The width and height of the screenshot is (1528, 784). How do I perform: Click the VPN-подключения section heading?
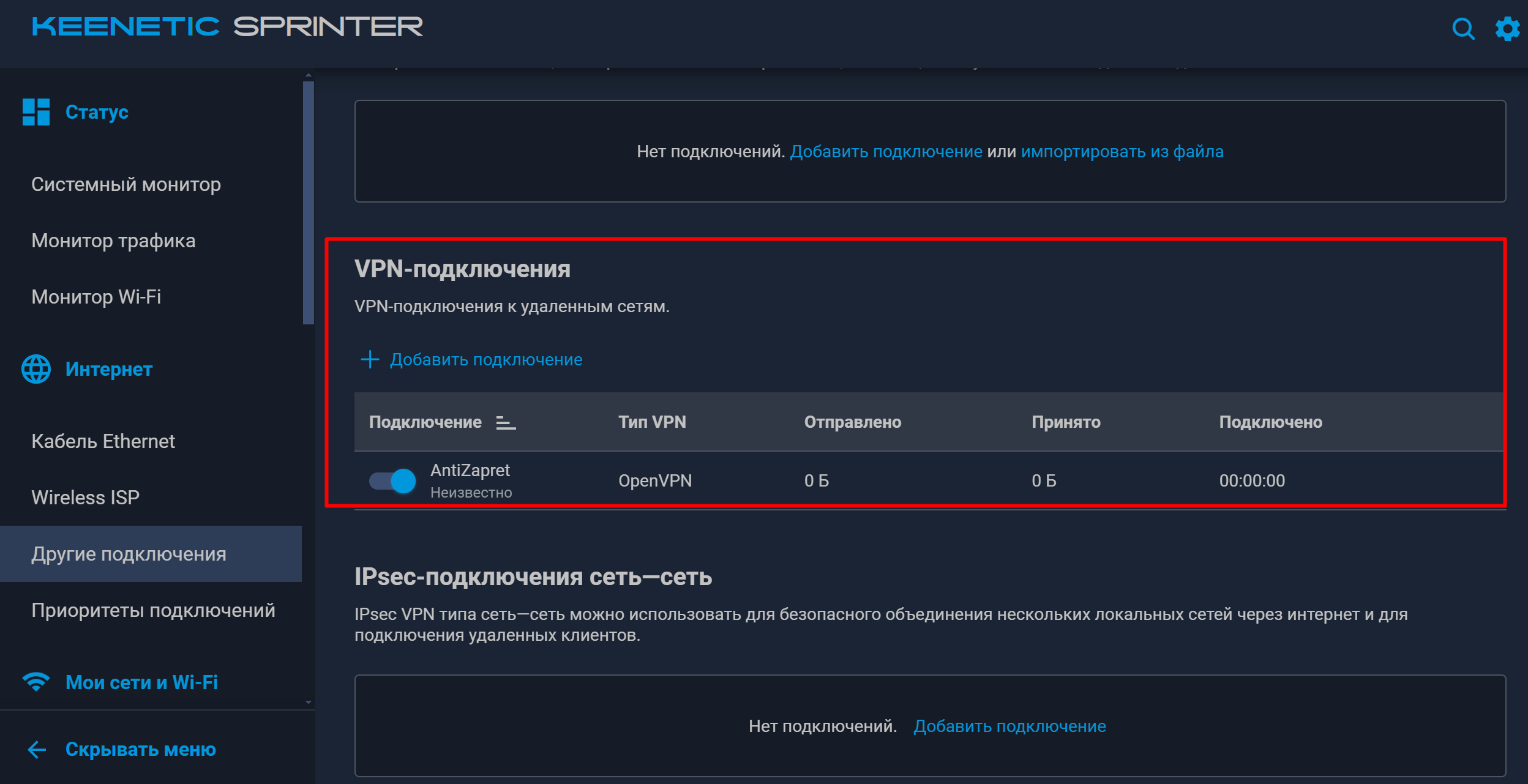click(x=462, y=269)
